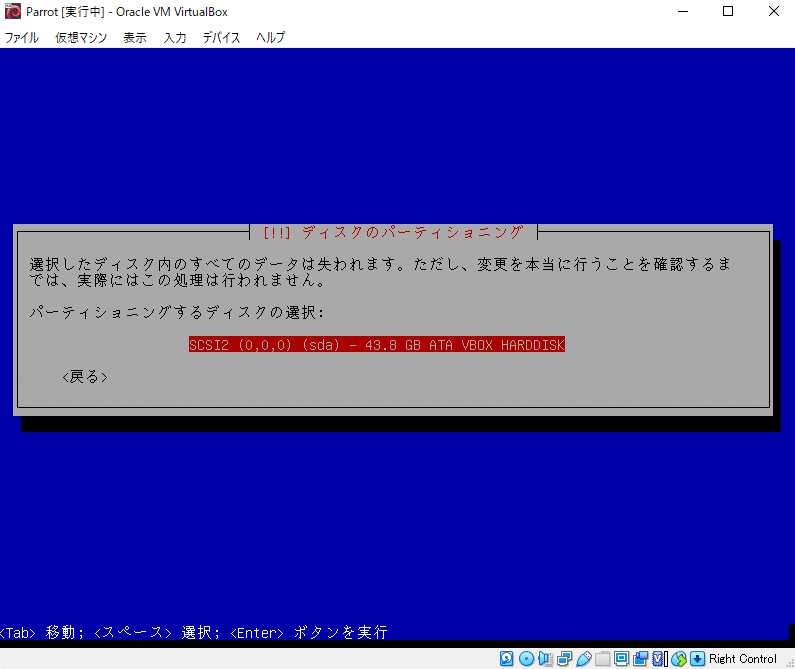Open the 入力 menu
Viewport: 795px width, 669px height.
coord(175,38)
